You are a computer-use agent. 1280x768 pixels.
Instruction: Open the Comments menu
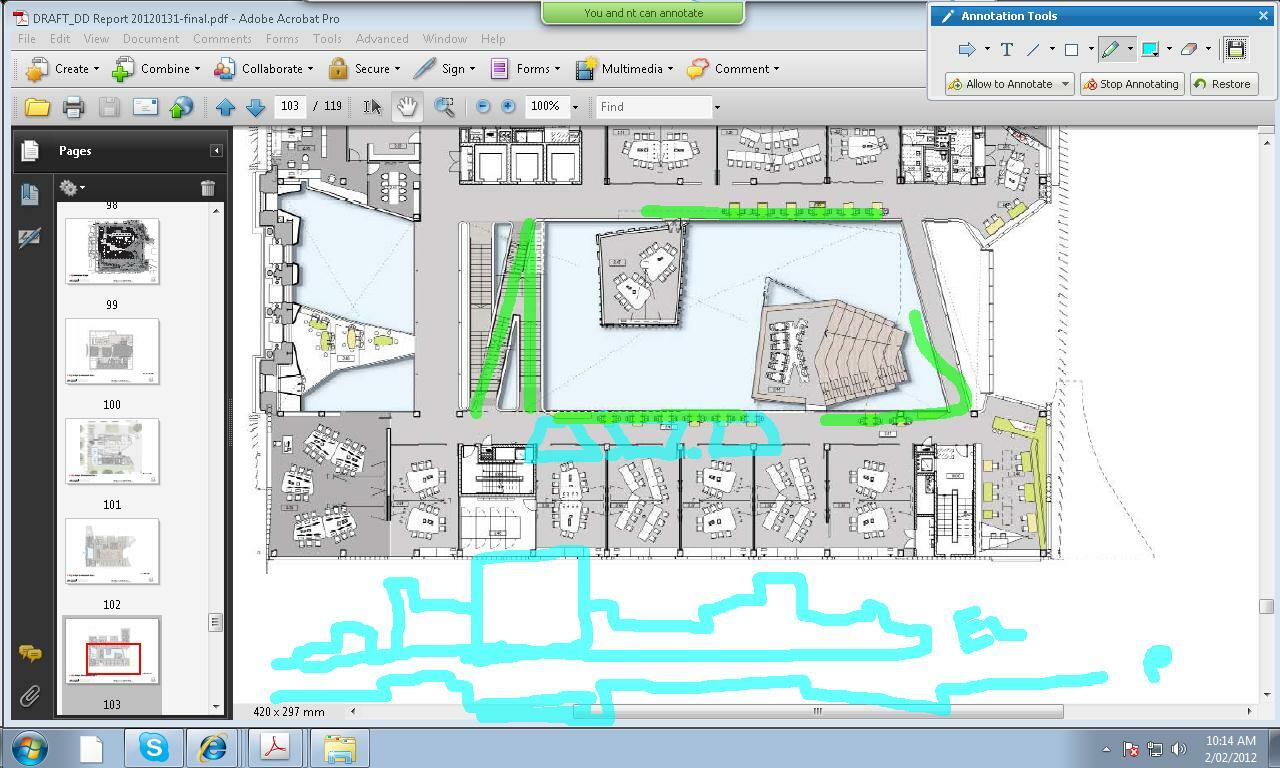[x=222, y=39]
